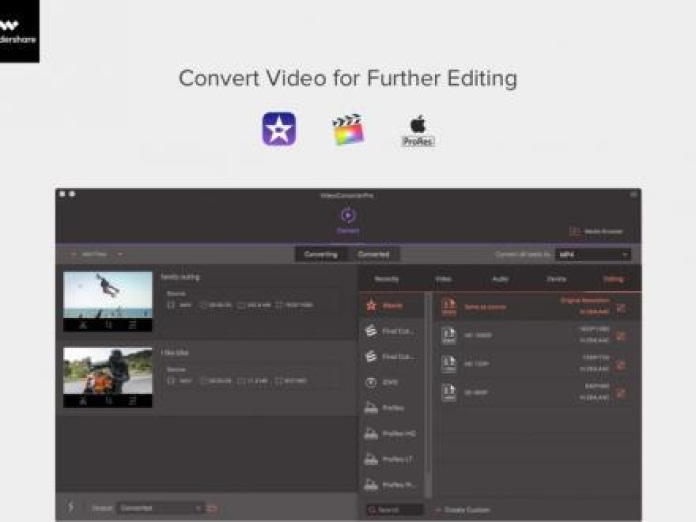Image resolution: width=696 pixels, height=522 pixels.
Task: Select ProRes HQ in the format sidebar
Action: pos(391,433)
